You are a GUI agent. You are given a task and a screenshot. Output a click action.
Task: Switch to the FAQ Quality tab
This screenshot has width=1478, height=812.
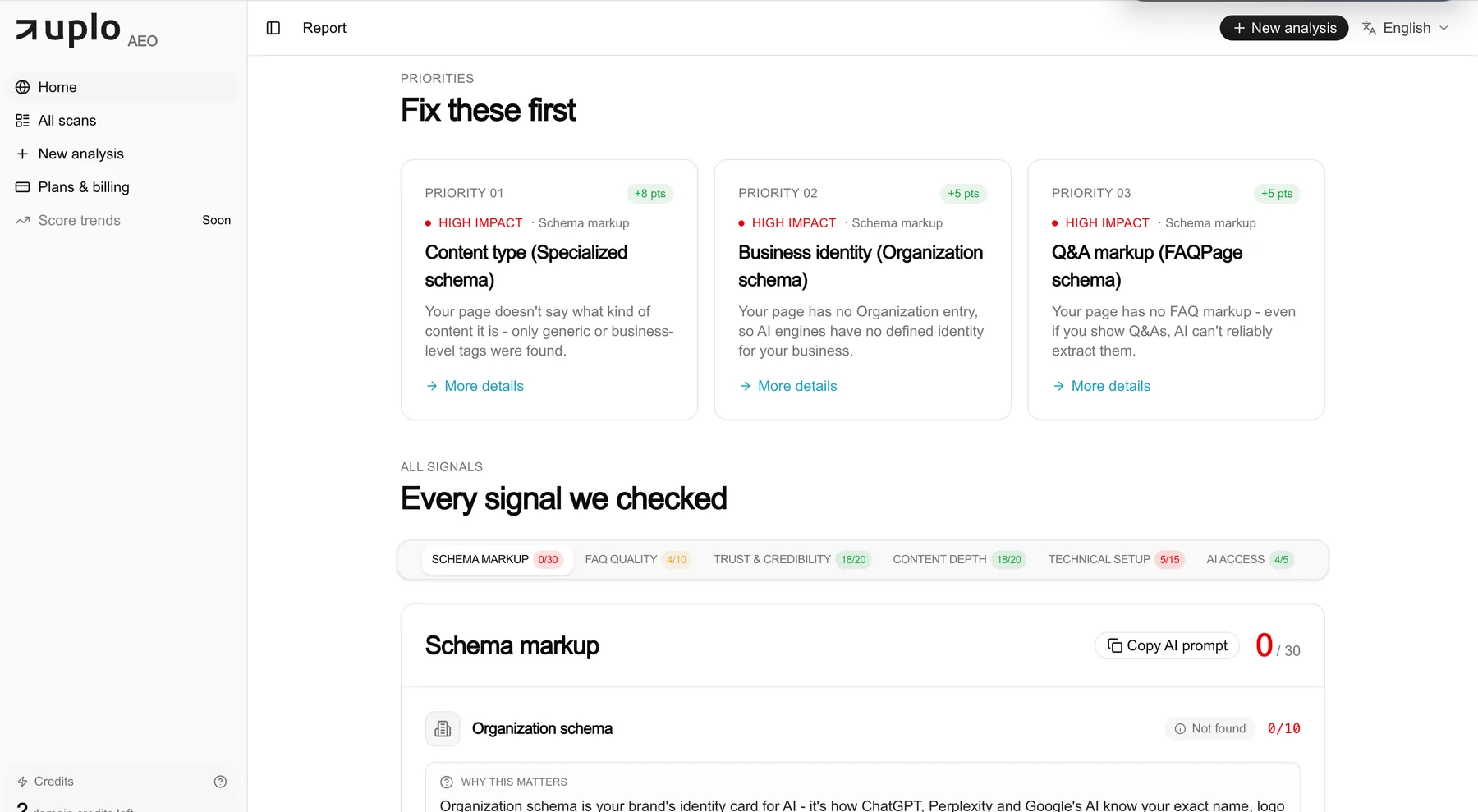pyautogui.click(x=638, y=560)
